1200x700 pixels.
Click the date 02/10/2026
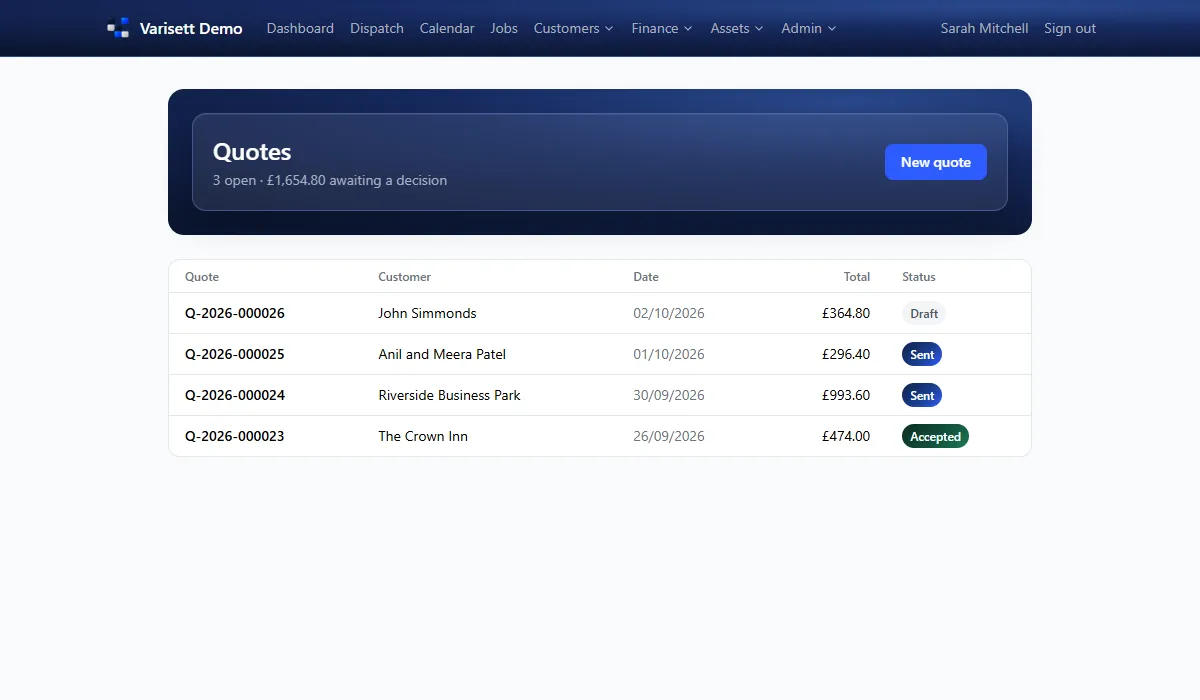(669, 313)
